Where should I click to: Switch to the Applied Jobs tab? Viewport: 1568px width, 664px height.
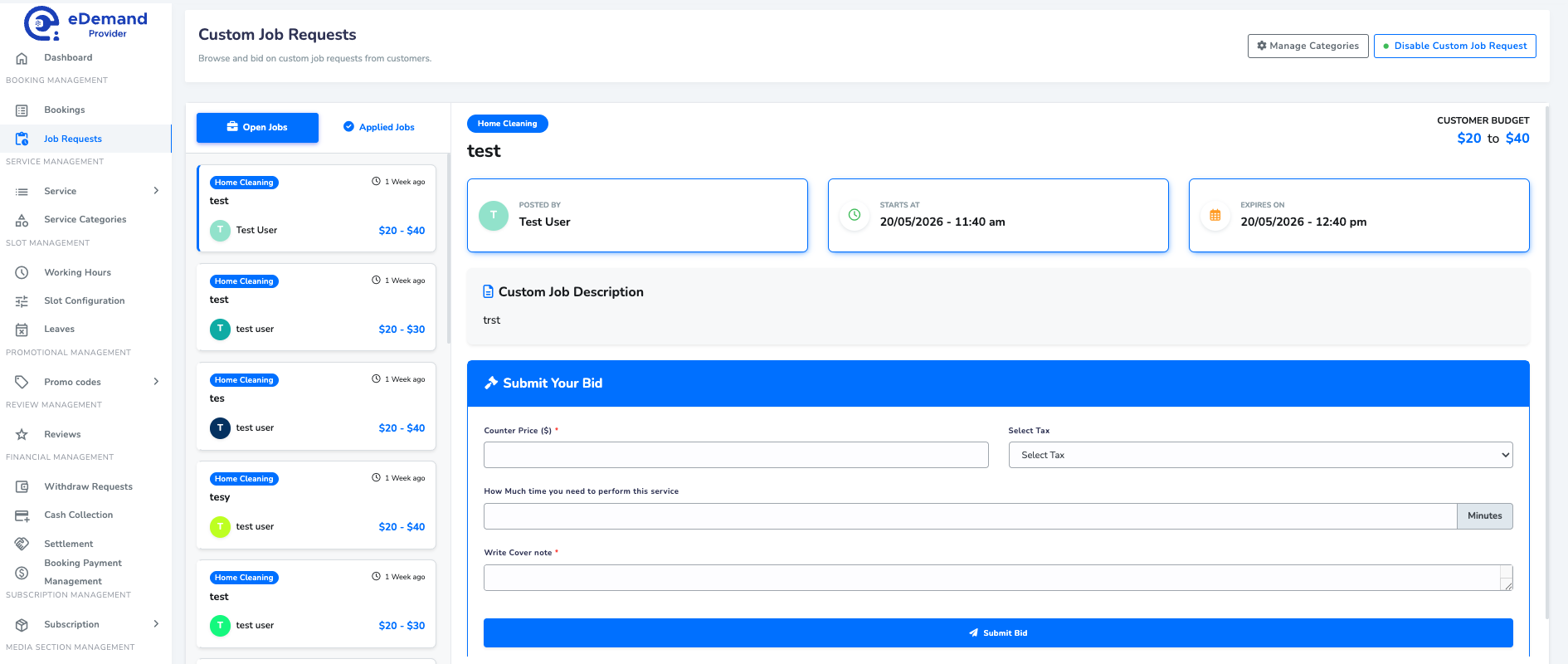(x=378, y=127)
